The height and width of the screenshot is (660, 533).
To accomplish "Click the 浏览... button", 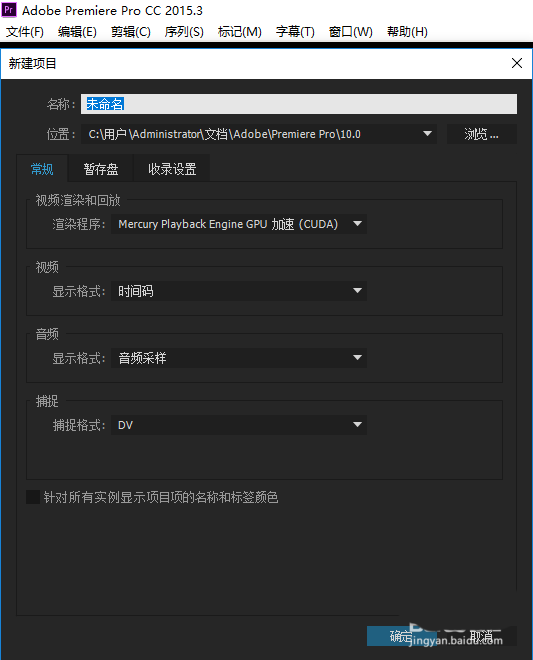I will 482,134.
